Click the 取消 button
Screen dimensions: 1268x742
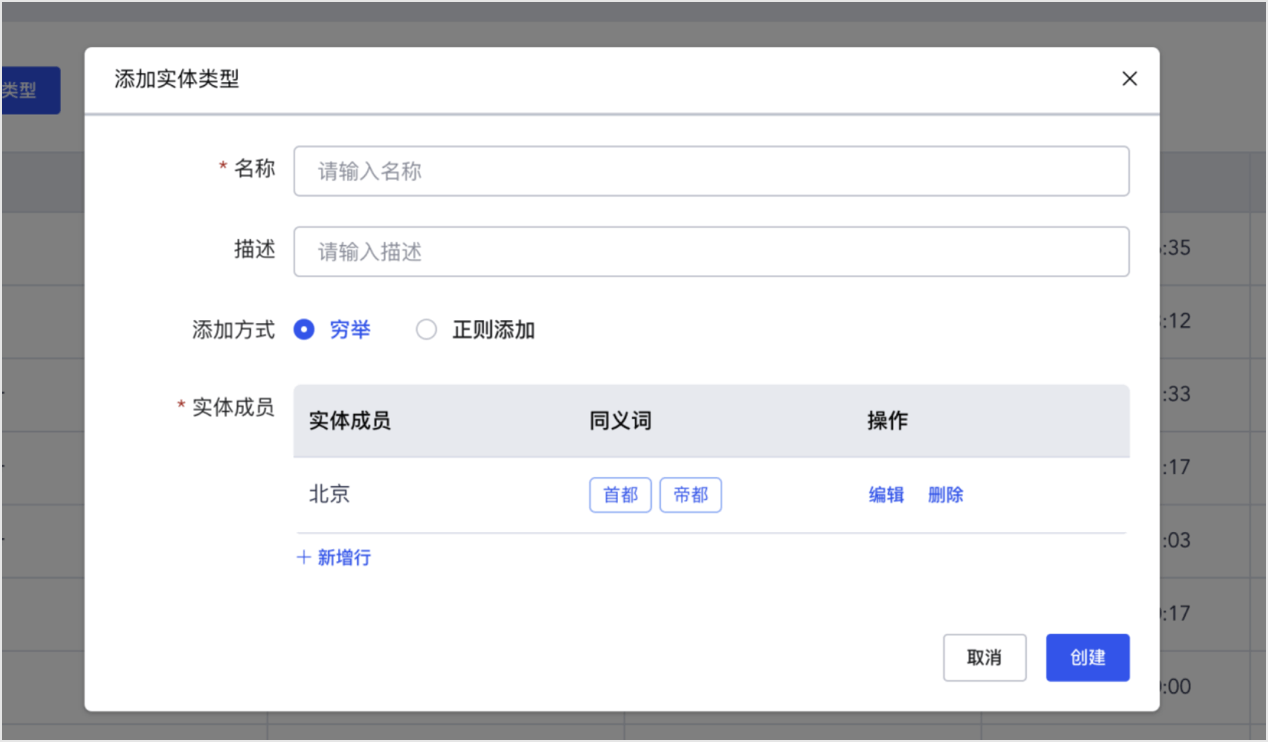[x=984, y=658]
